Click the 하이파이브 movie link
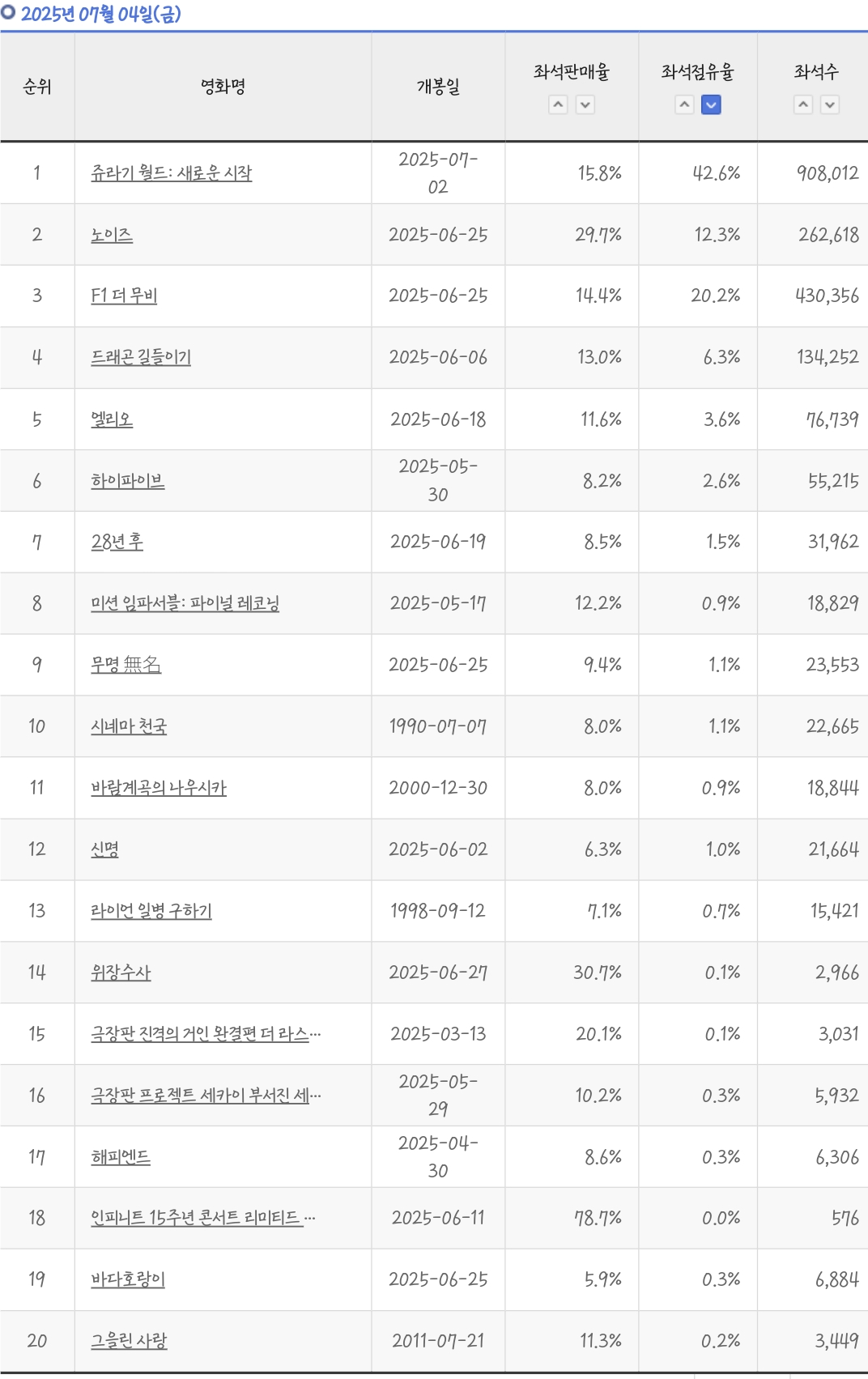Screen dimensions: 868x1379 click(128, 481)
